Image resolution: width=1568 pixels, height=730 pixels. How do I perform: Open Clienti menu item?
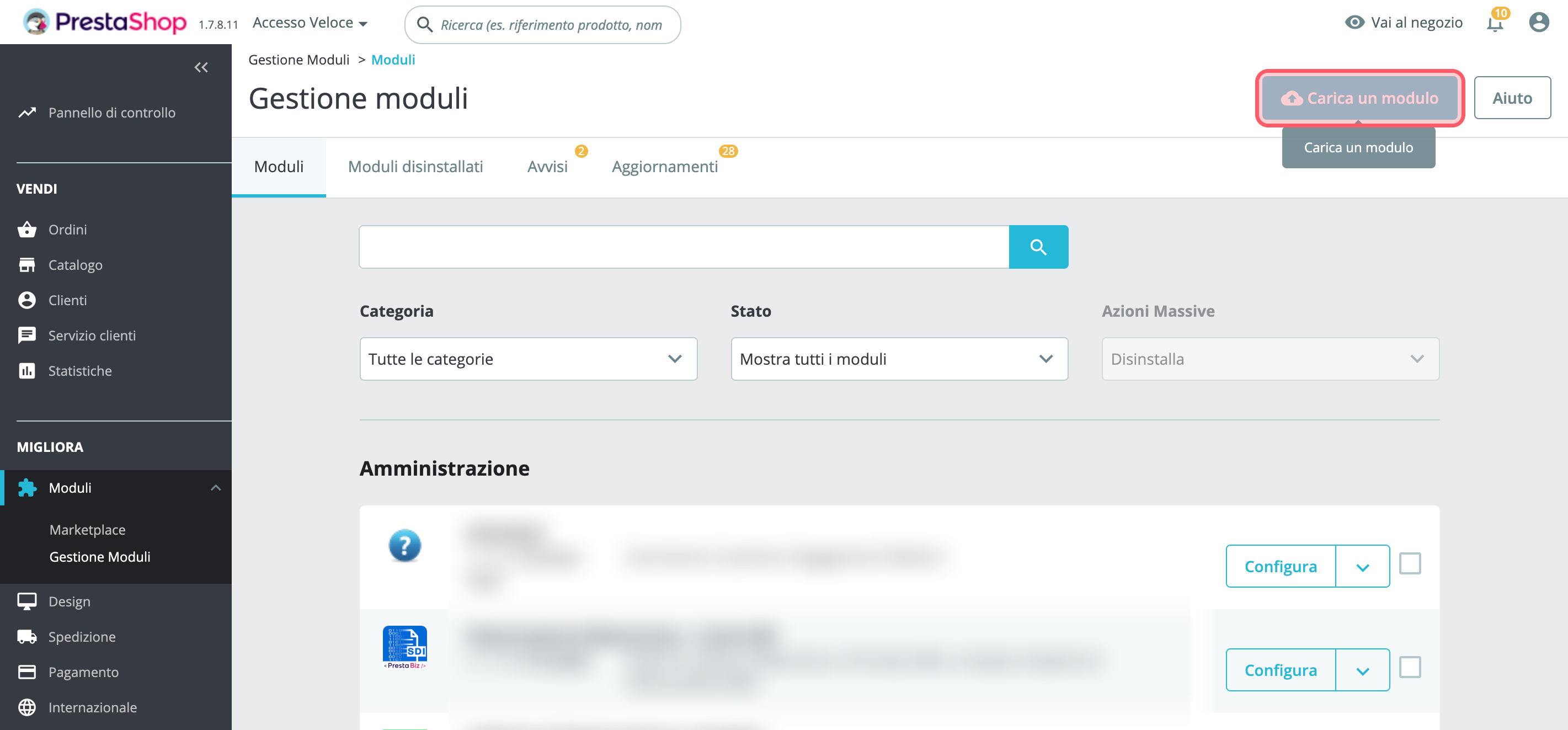click(x=67, y=300)
